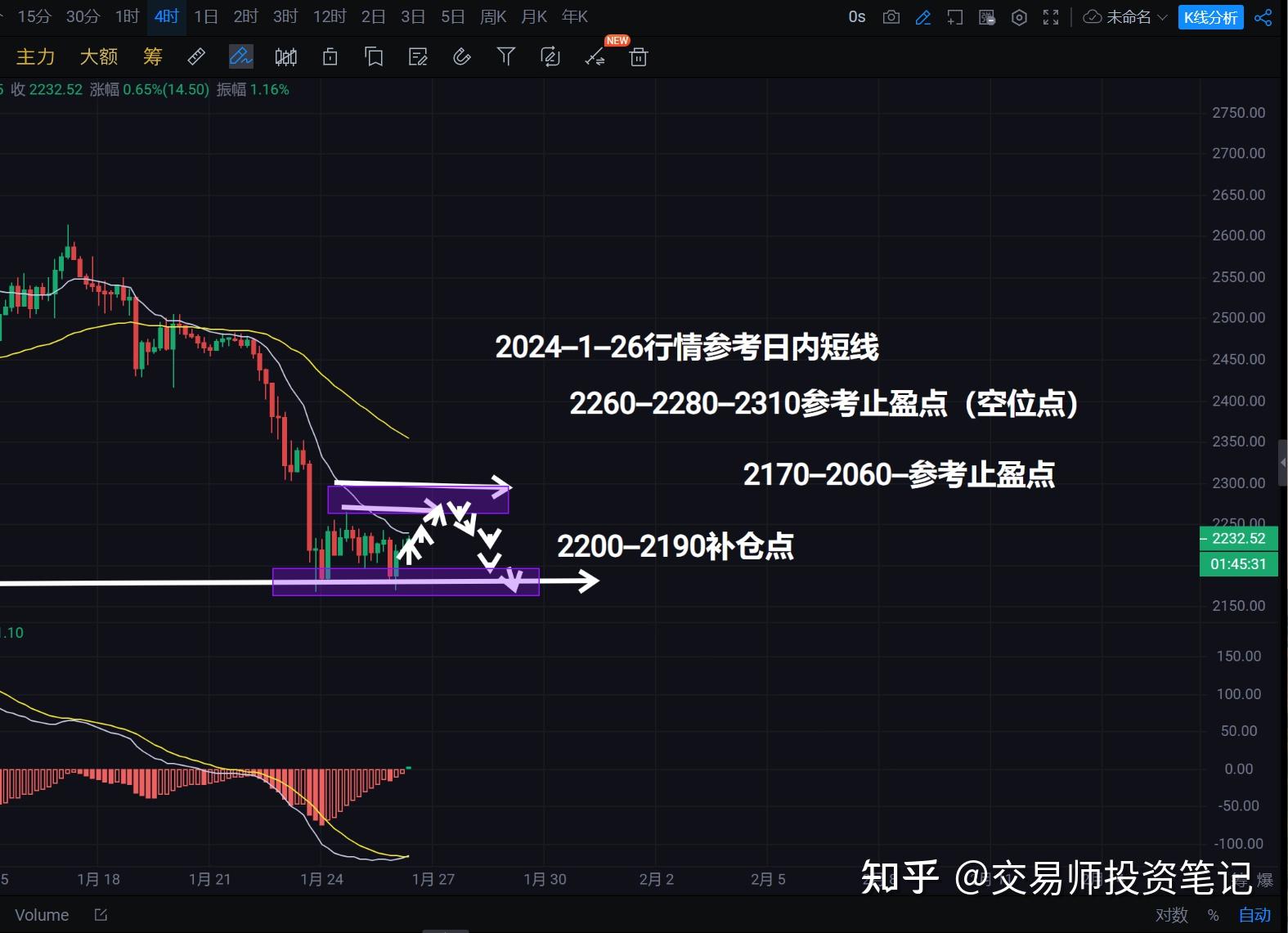
Task: Enter fullscreen chart mode
Action: pyautogui.click(x=1051, y=17)
